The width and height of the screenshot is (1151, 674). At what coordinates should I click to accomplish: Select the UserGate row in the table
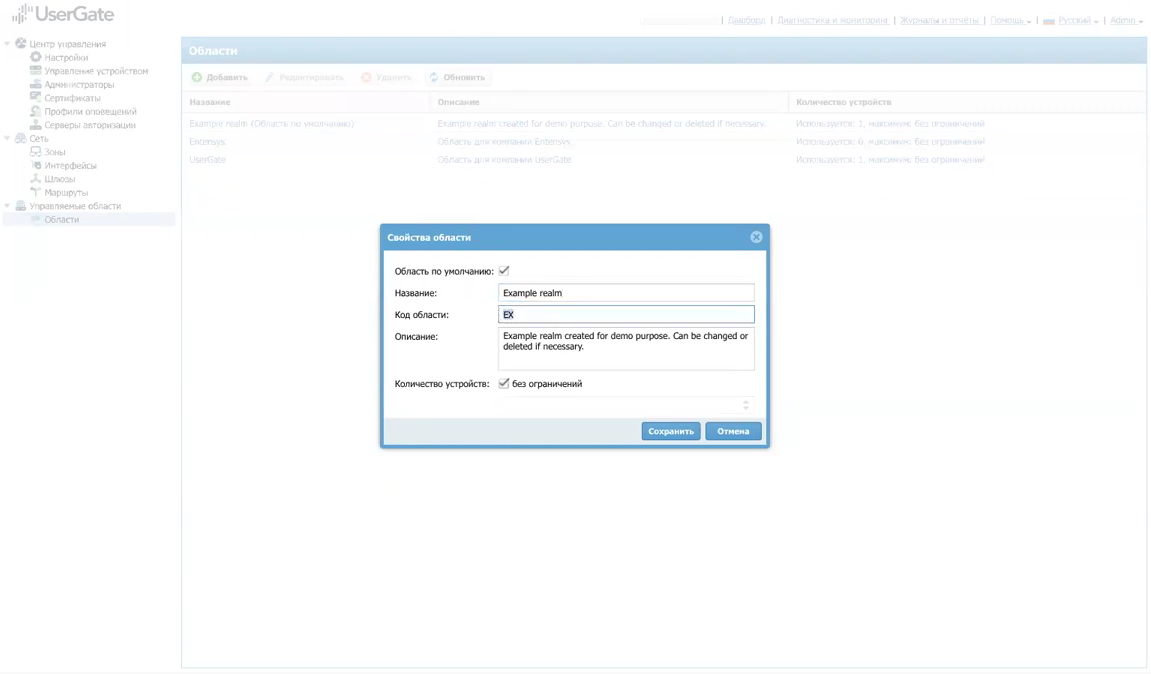[664, 159]
